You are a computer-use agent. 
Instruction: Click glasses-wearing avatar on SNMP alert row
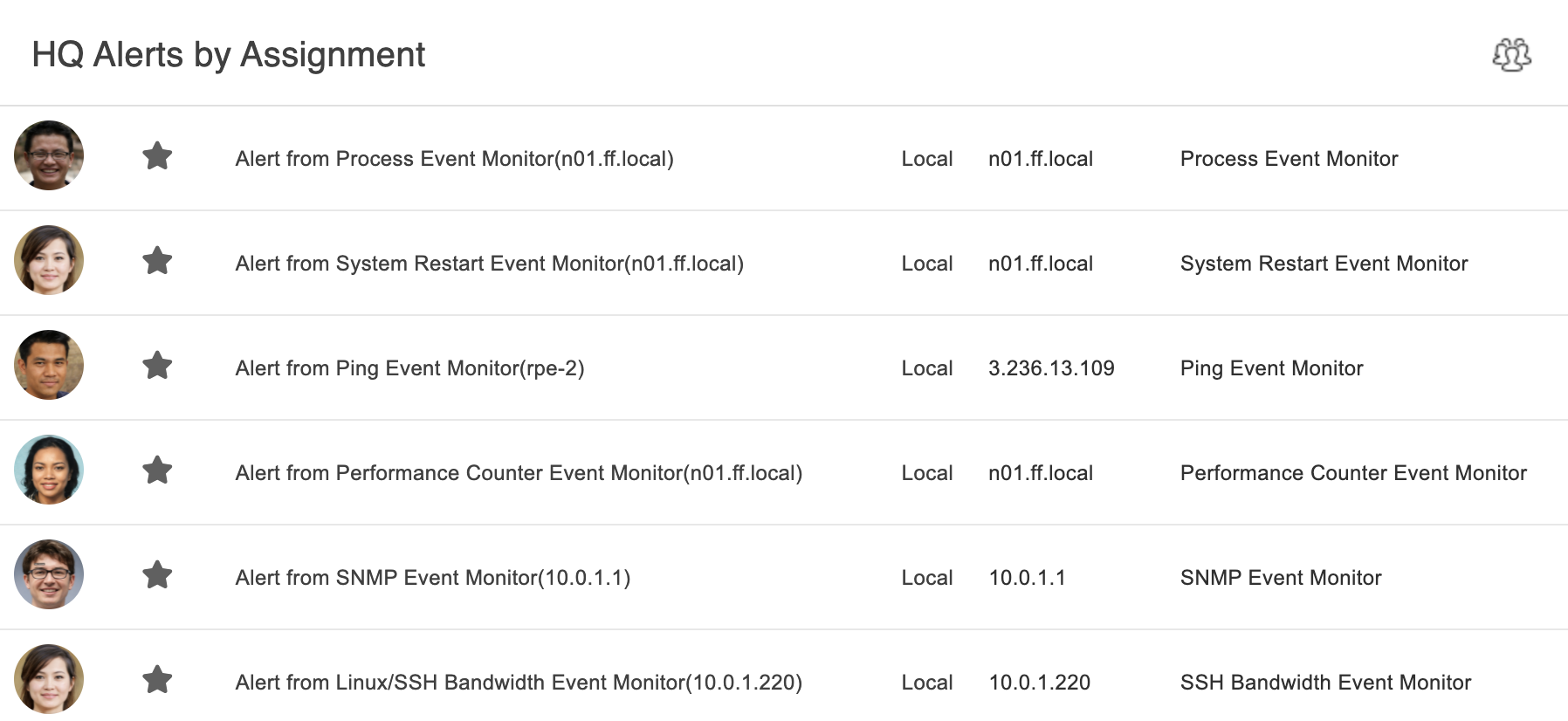click(49, 574)
